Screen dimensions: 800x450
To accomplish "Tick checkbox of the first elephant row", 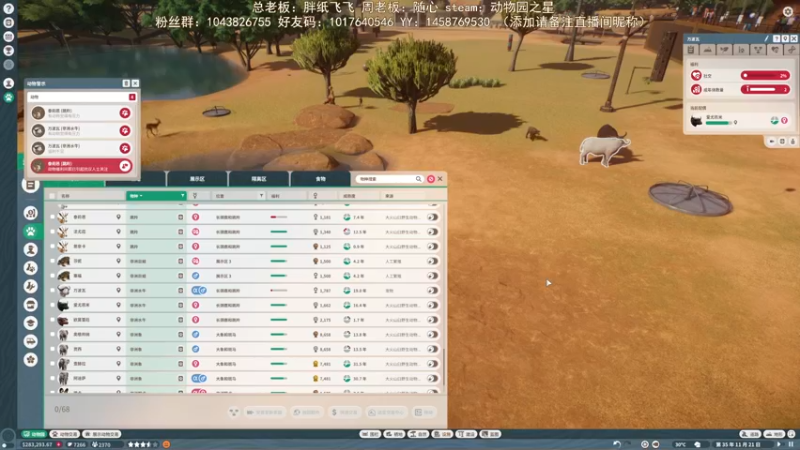I will 52,335.
